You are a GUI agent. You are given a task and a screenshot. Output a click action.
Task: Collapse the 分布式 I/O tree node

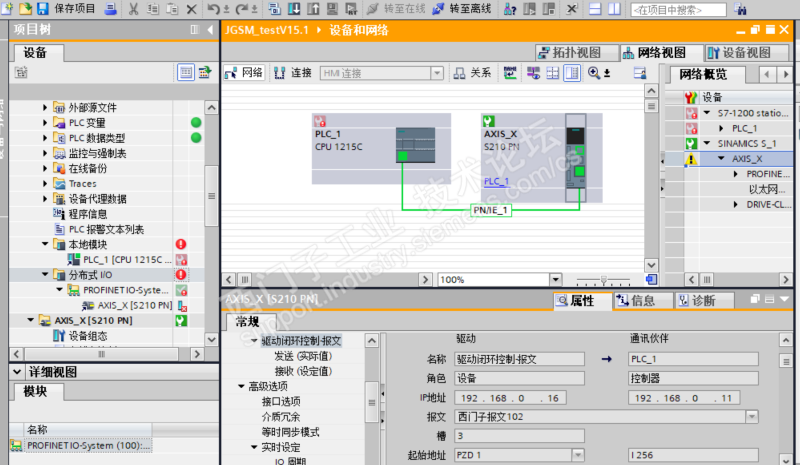pyautogui.click(x=45, y=275)
